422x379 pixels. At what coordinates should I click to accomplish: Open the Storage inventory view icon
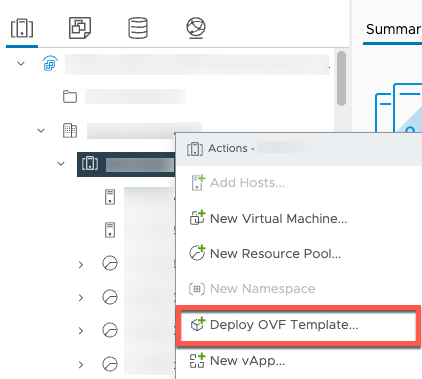tap(138, 28)
